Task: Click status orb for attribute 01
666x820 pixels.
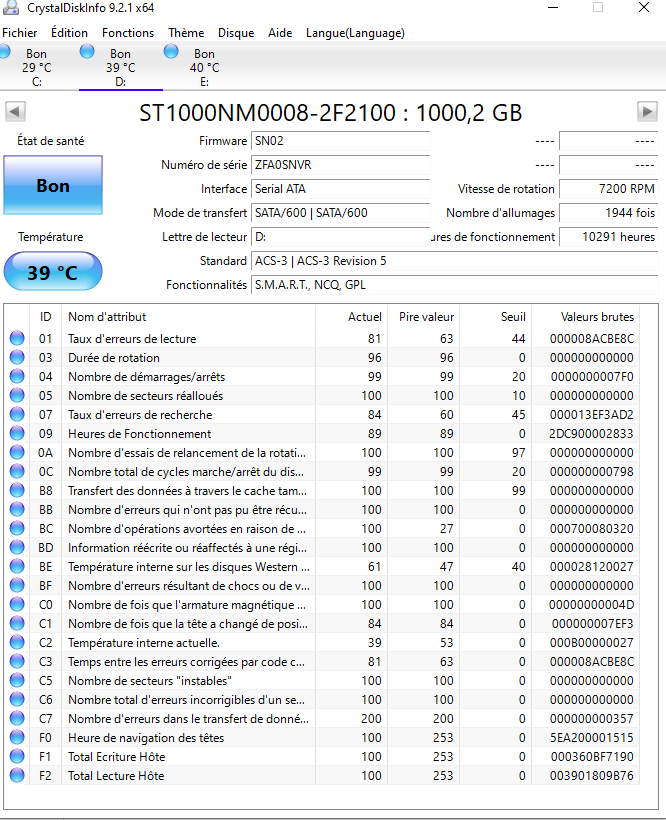Action: [x=17, y=338]
